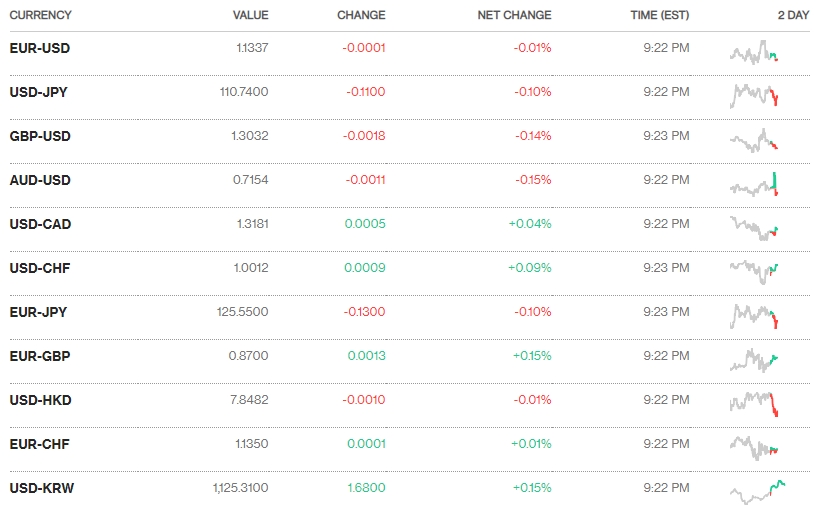820x511 pixels.
Task: Open the EUR-GBP sparkline chart
Action: point(755,359)
